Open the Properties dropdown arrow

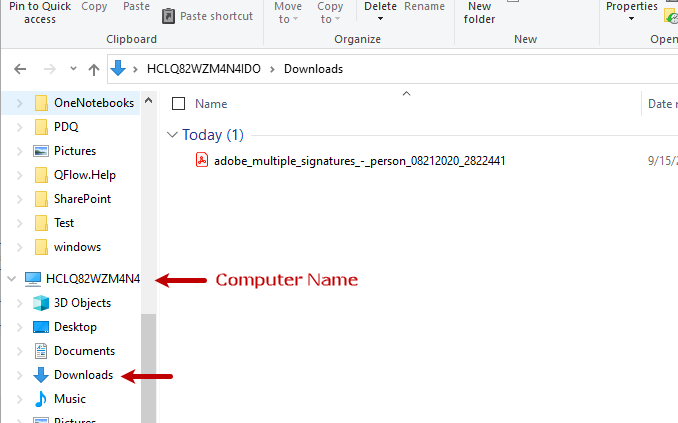[631, 19]
